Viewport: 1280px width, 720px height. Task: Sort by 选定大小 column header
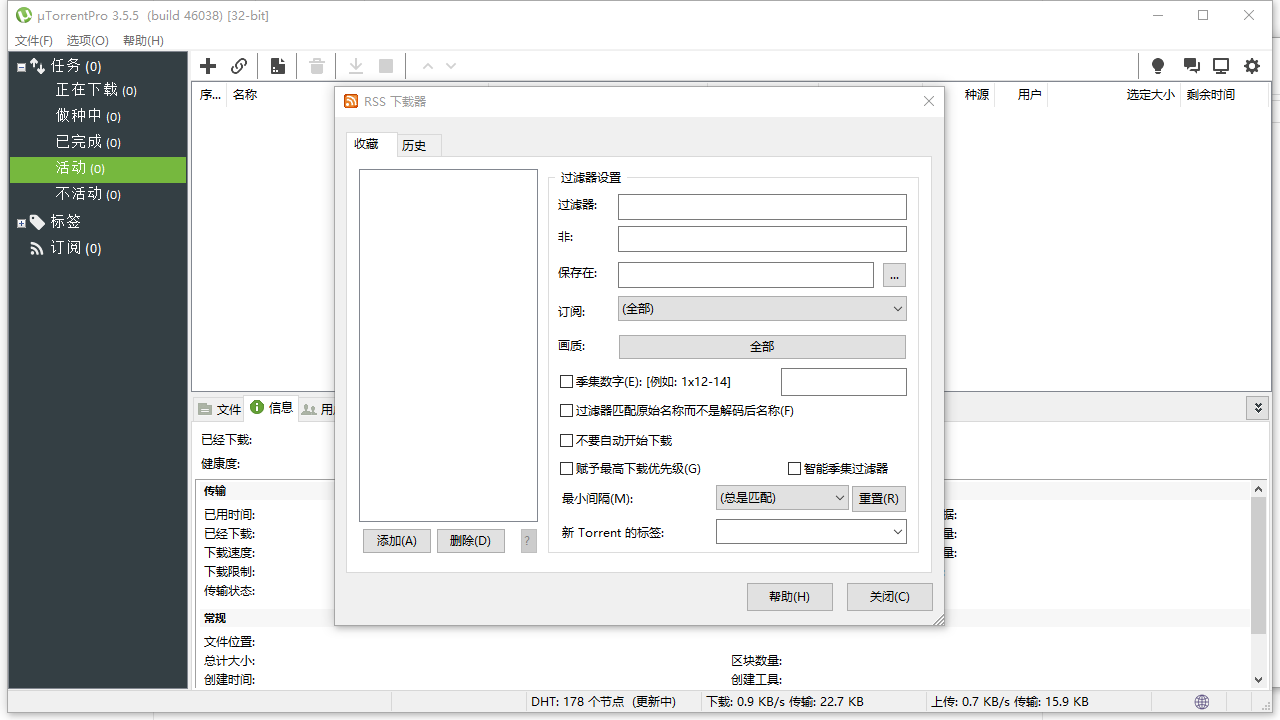pos(1151,95)
